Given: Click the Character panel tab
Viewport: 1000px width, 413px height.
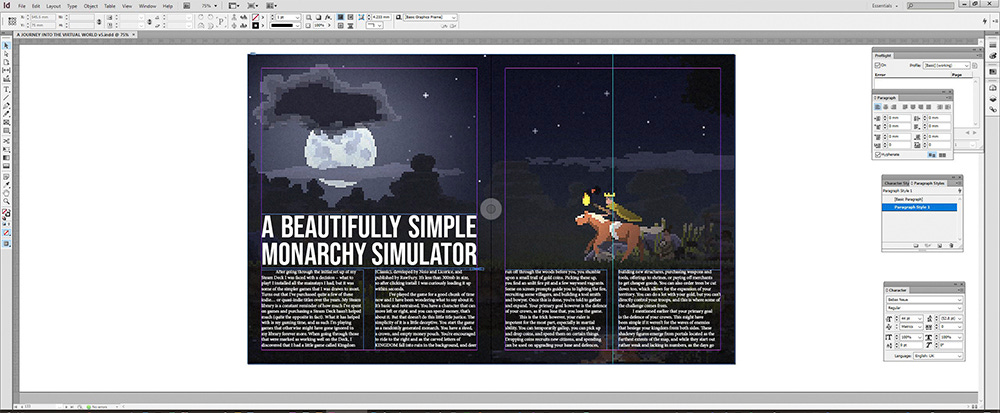Looking at the screenshot, I should pos(899,290).
